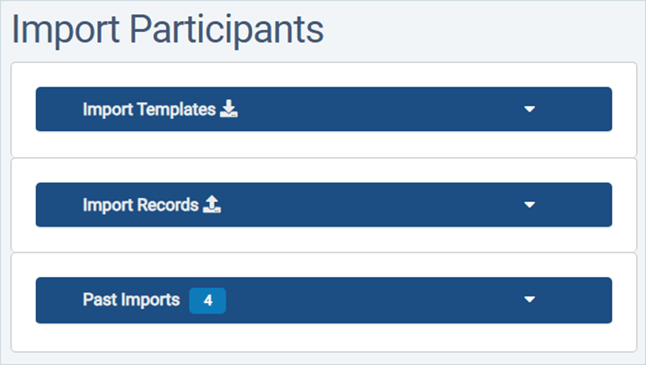Open Past Imports via its down caret

[529, 299]
